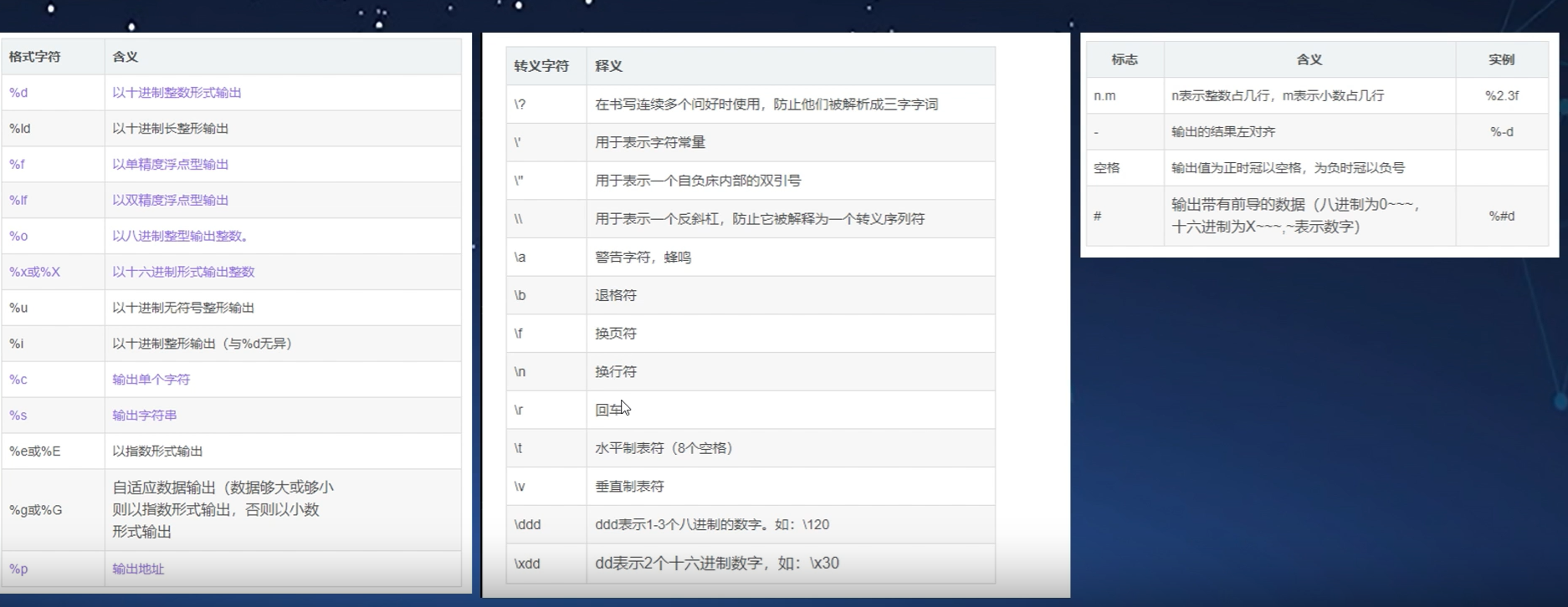Open the 输出字符串 link
The image size is (1568, 607).
pos(144,416)
